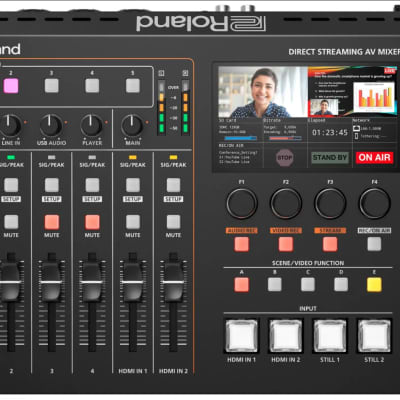Click the F3 rotary knob

[330, 203]
